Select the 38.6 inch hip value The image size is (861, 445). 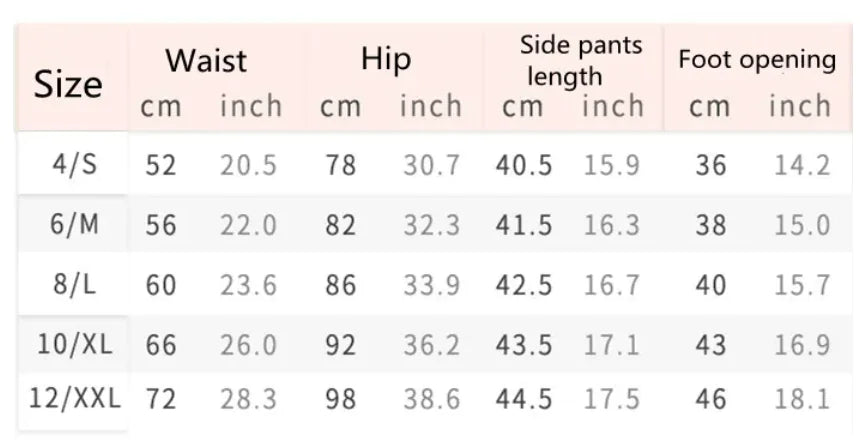coord(431,400)
